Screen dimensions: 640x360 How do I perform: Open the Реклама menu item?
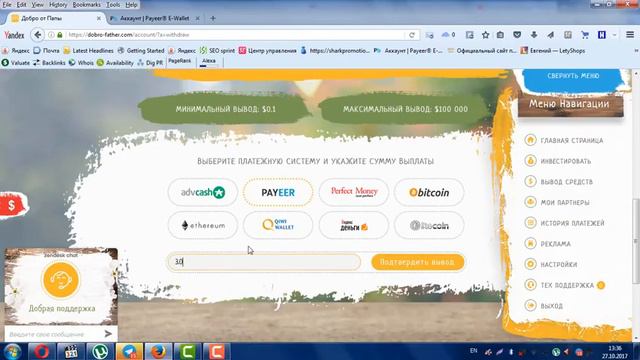[x=556, y=244]
